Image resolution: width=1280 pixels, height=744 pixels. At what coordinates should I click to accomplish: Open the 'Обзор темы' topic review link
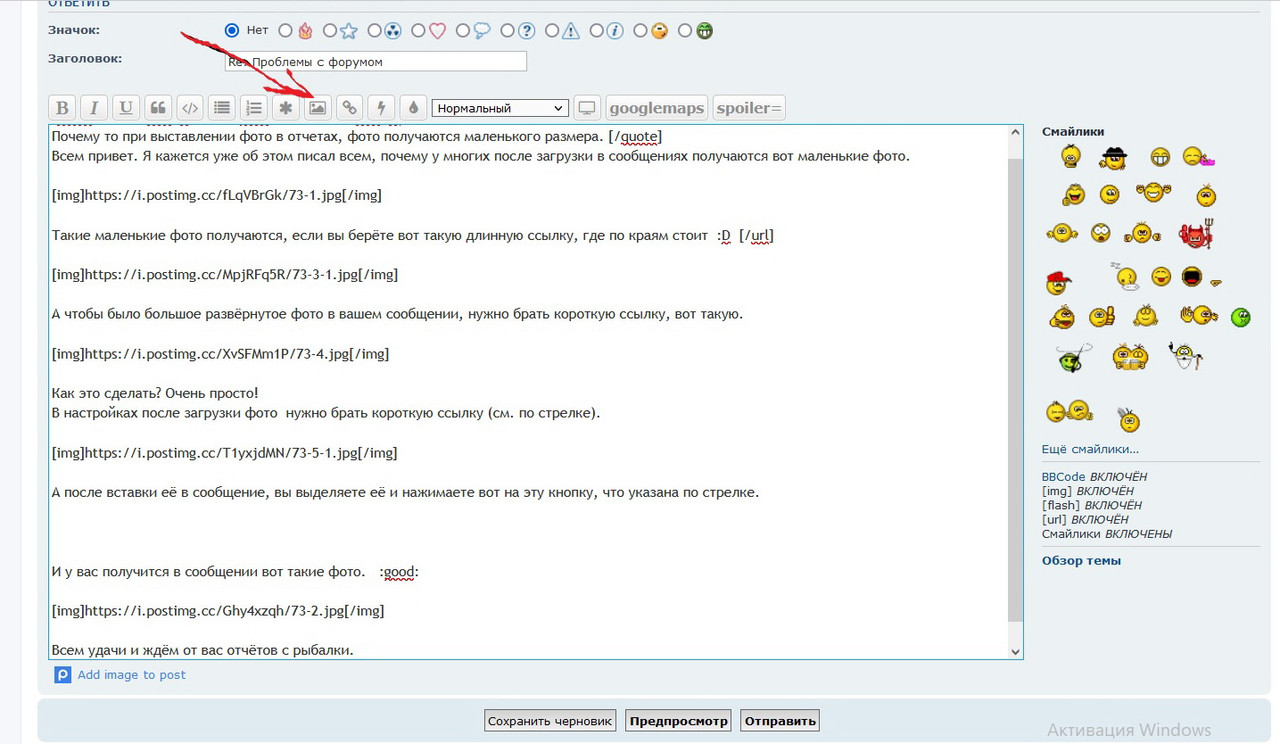[1081, 561]
